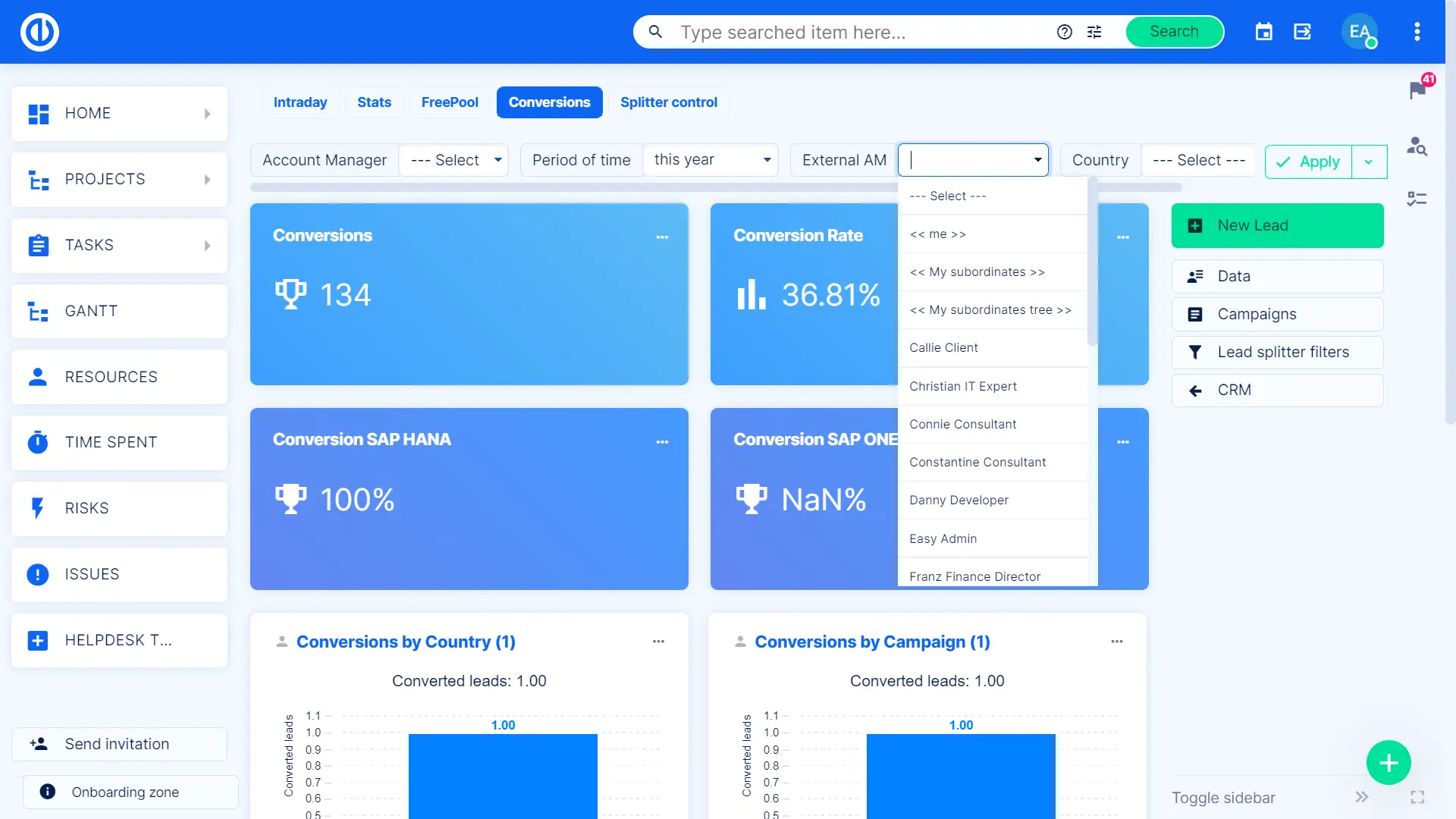Select Danny Developer from External AM list
The height and width of the screenshot is (819, 1456).
point(959,500)
